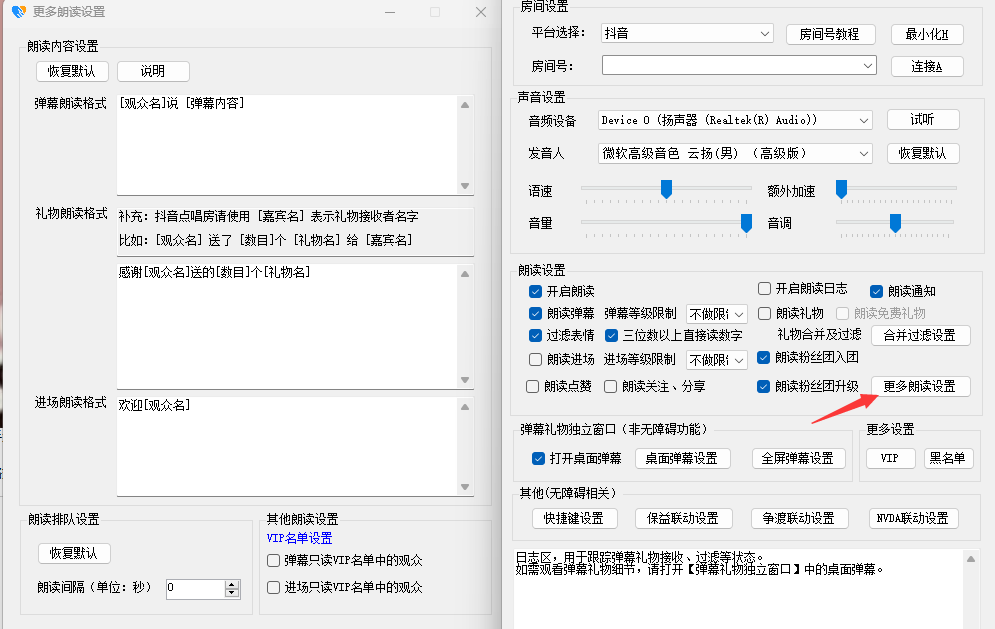The image size is (995, 629).
Task: Open the 合并过滤设置 button
Action: point(920,335)
